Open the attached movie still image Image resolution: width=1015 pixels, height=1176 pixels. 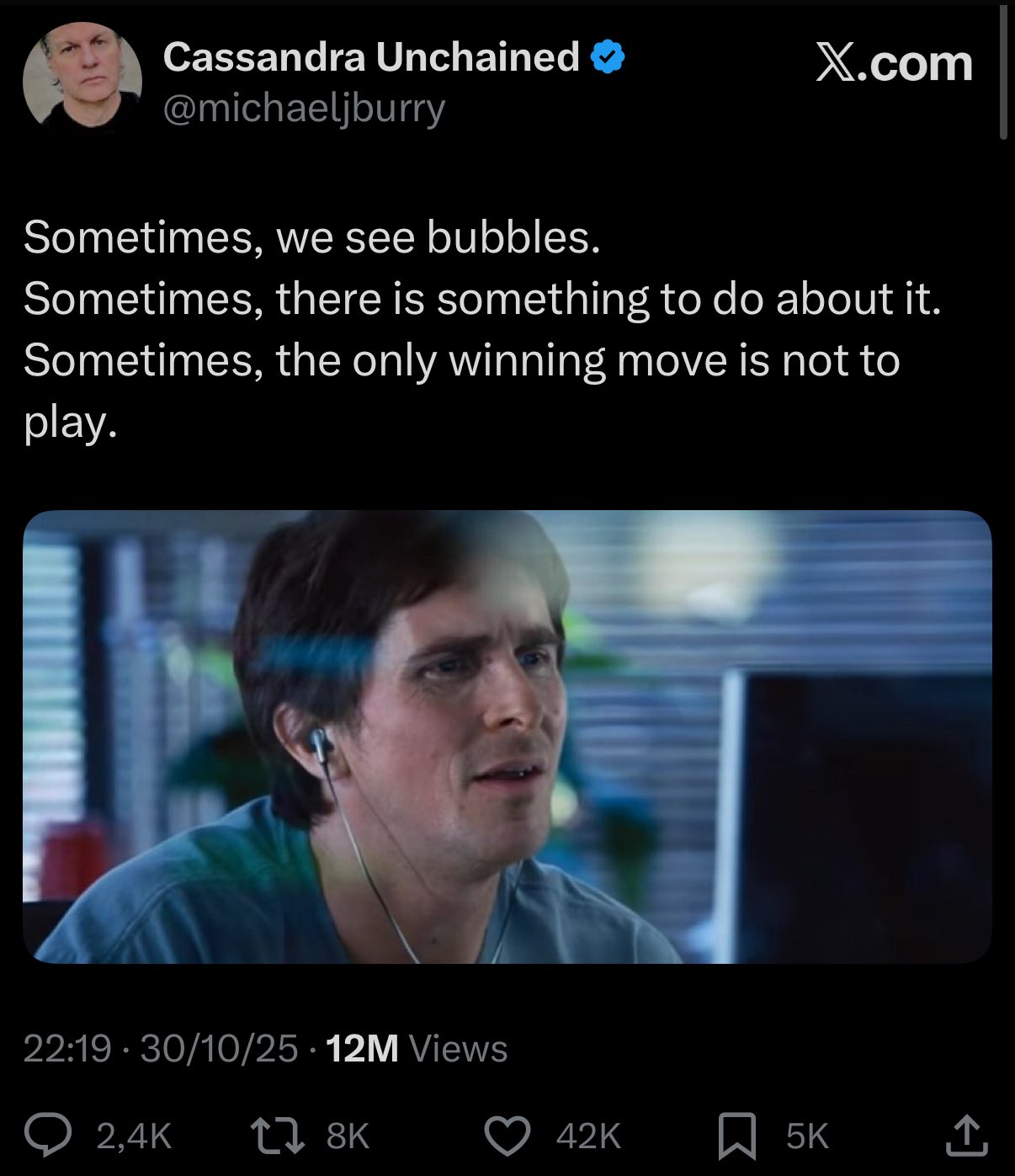tap(507, 737)
